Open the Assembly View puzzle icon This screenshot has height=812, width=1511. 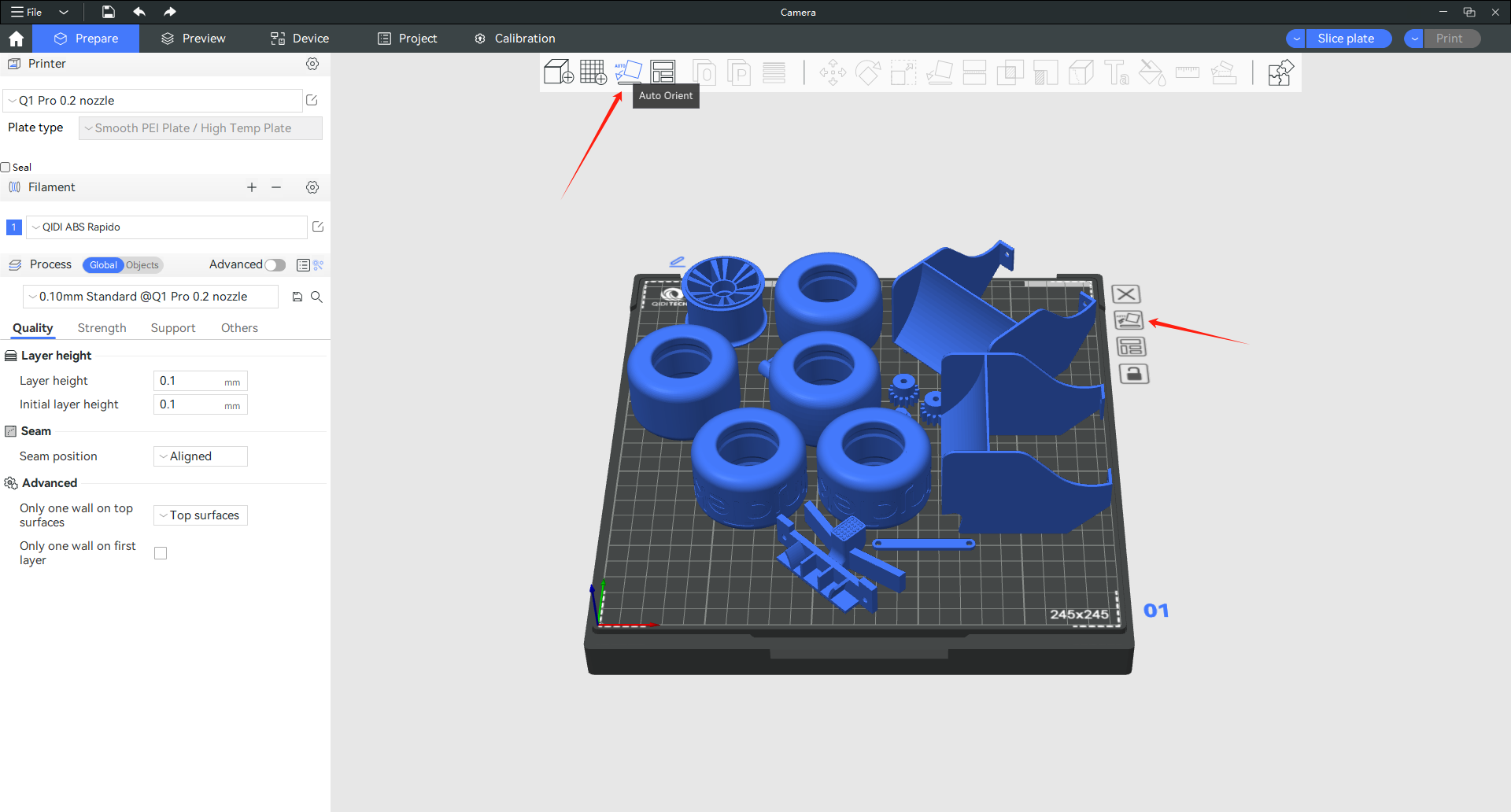[x=1280, y=73]
